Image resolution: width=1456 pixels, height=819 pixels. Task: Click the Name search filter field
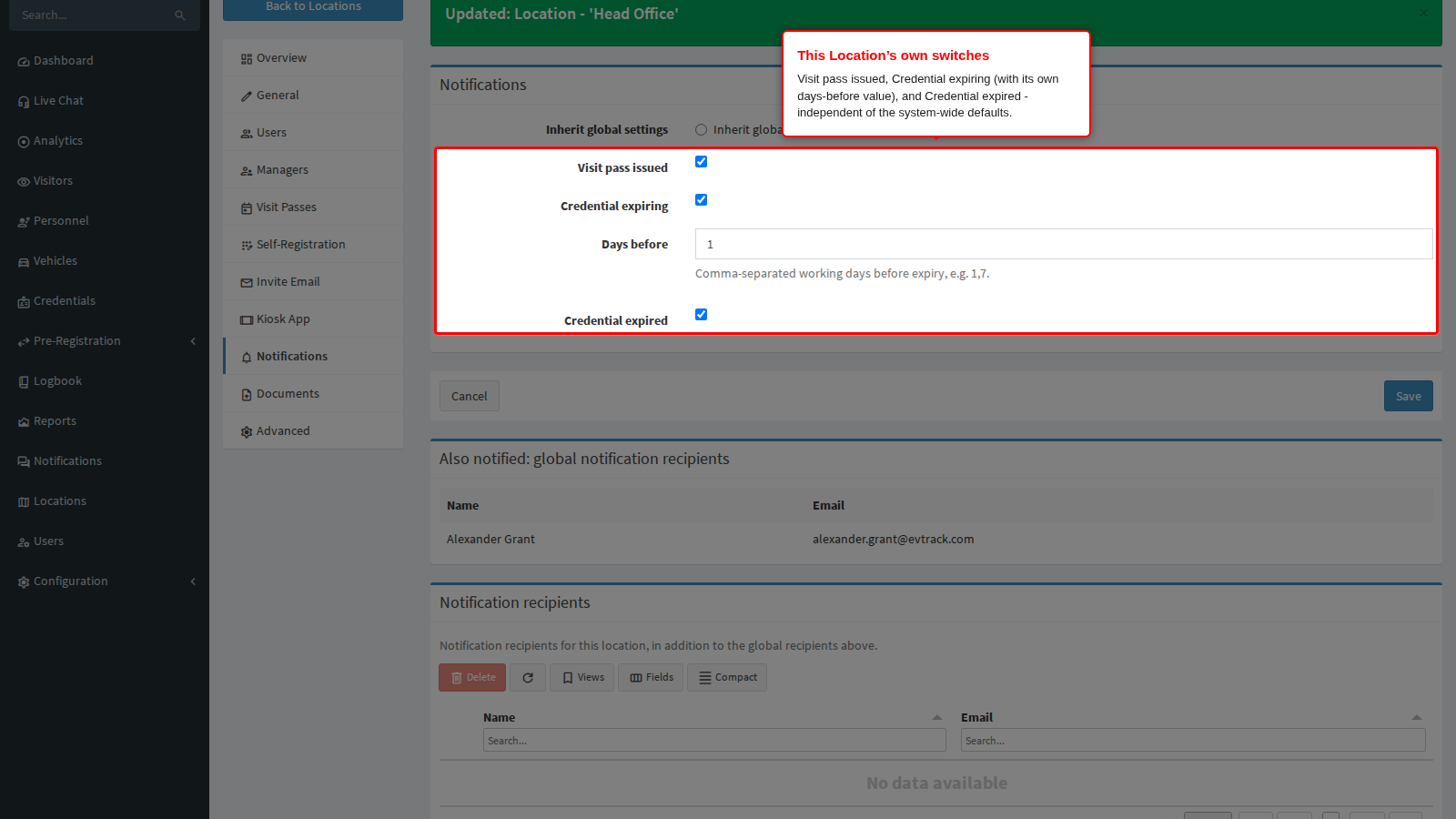pos(714,741)
